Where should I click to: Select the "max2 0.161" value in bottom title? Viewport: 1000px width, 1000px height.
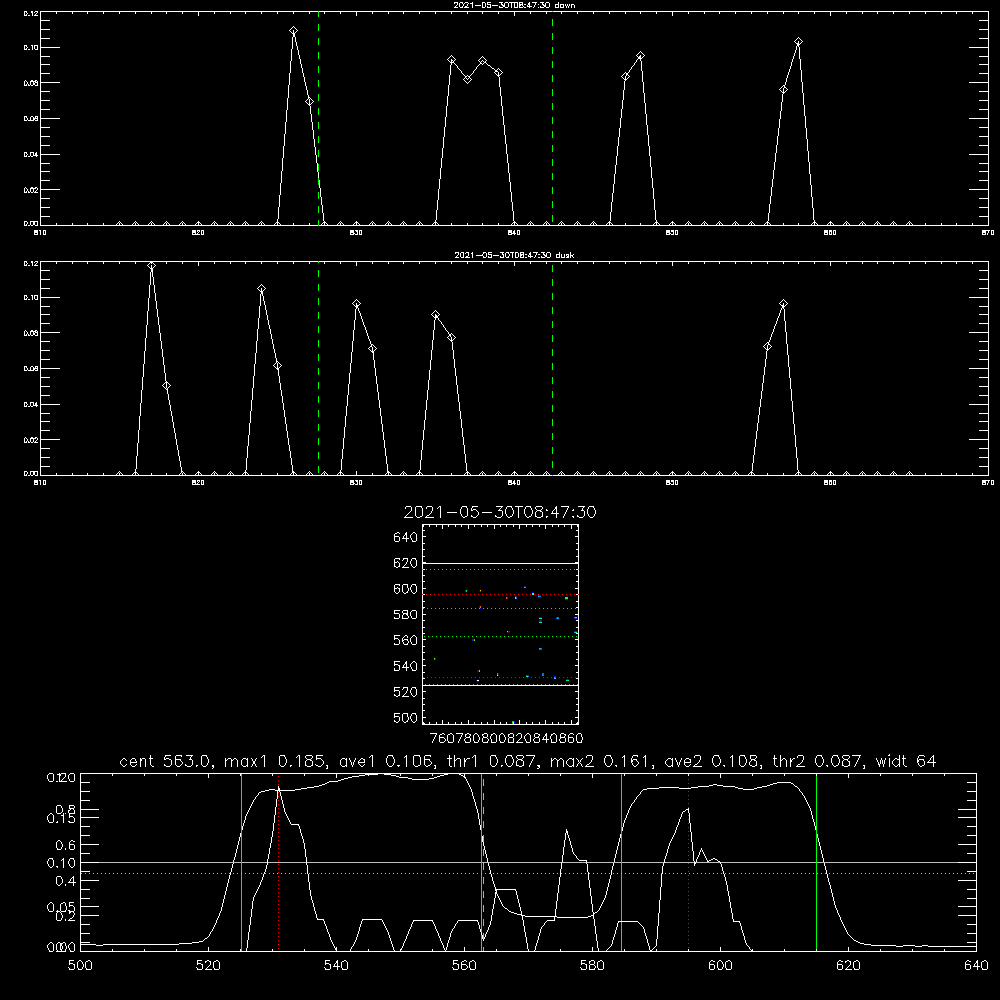tap(601, 761)
